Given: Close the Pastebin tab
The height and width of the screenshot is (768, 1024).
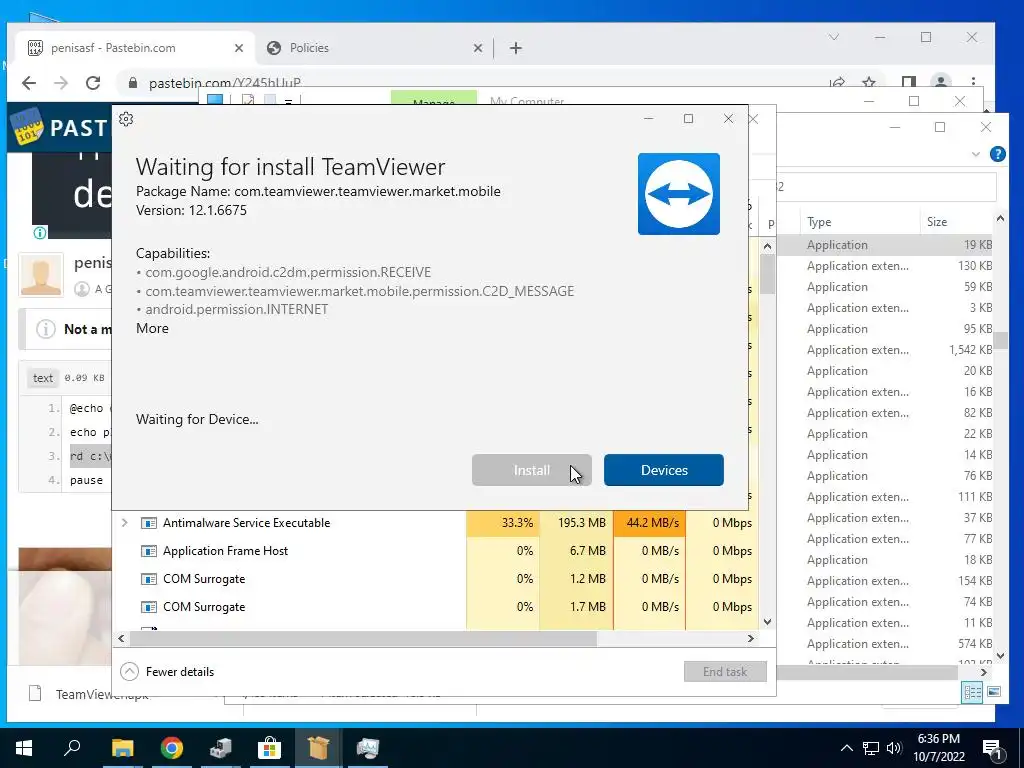Looking at the screenshot, I should click(x=238, y=48).
